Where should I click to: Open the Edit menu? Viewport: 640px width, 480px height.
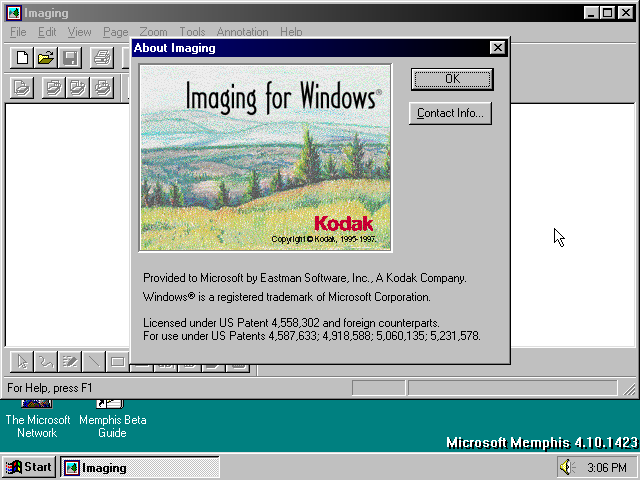coord(47,32)
